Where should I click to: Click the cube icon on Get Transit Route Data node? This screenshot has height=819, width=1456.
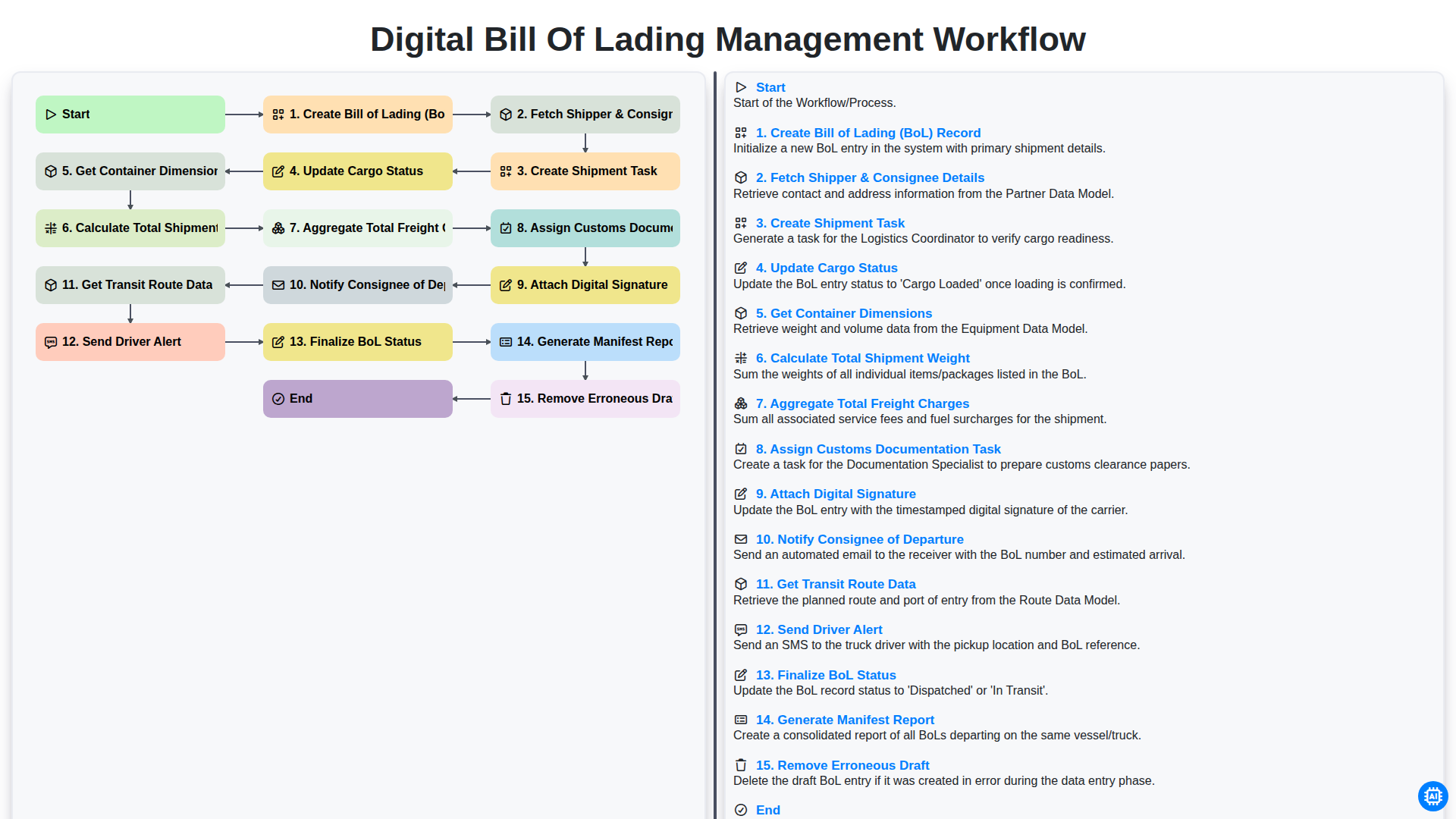tap(51, 285)
